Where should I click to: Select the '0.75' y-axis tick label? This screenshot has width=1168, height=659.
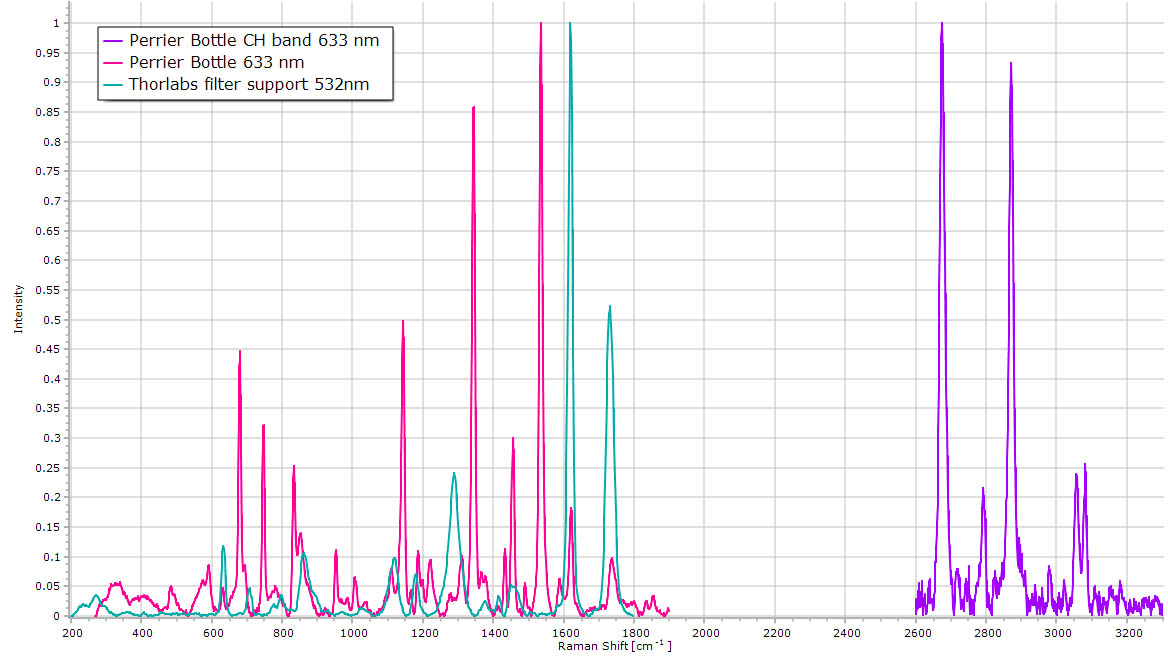click(x=47, y=171)
